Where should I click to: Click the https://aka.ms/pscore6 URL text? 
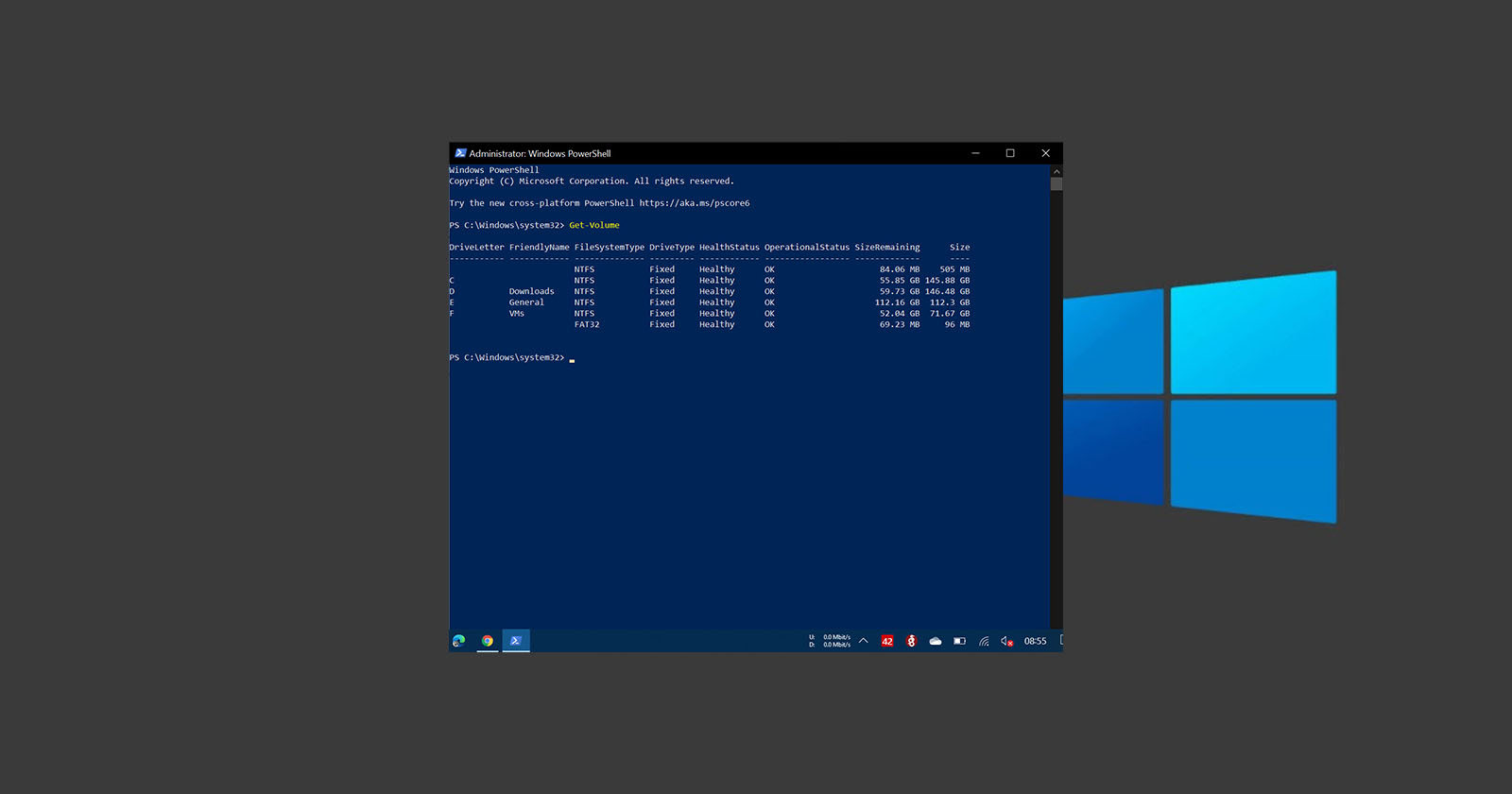click(x=695, y=203)
